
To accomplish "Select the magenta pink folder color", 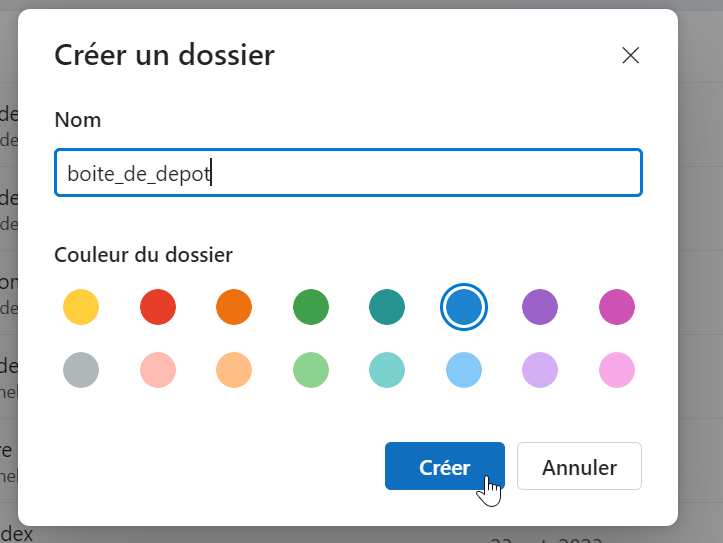I will click(x=617, y=307).
